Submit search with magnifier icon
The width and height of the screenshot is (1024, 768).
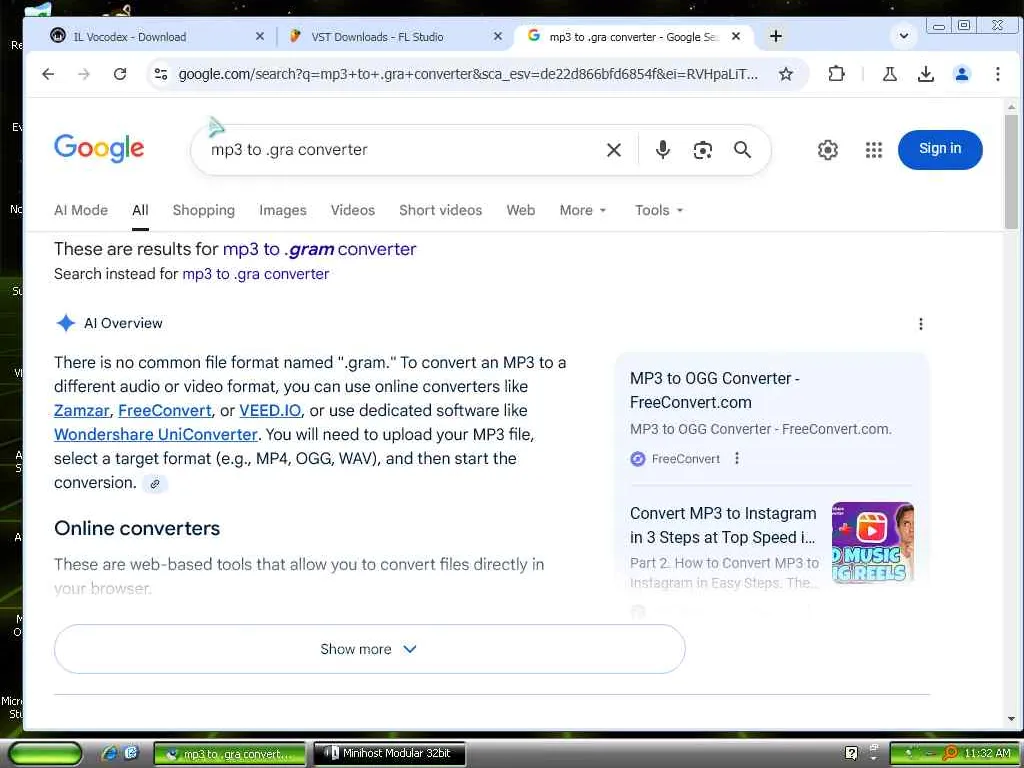coord(742,150)
